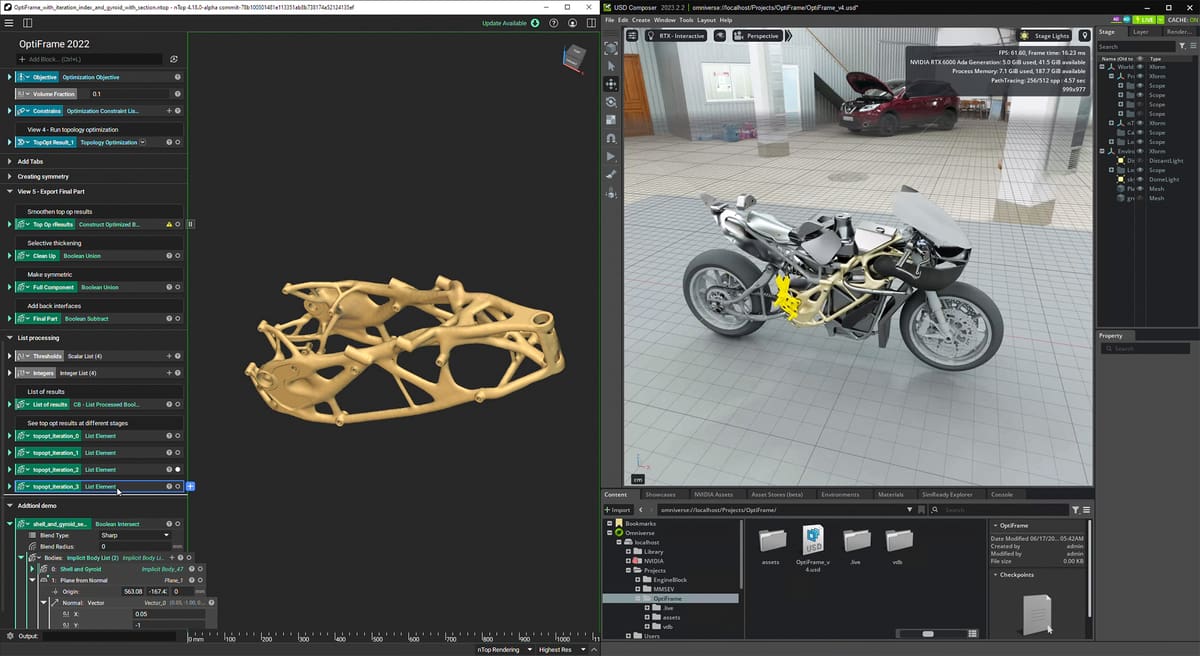
Task: Expand the World node in Stage tree
Action: click(x=1103, y=67)
